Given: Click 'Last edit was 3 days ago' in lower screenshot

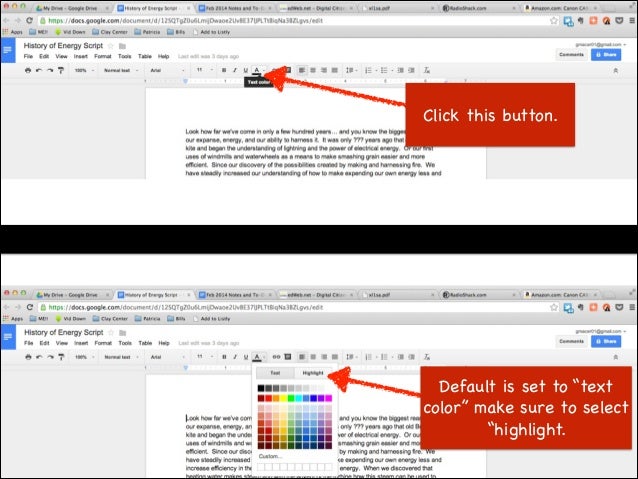Looking at the screenshot, I should pyautogui.click(x=209, y=343).
